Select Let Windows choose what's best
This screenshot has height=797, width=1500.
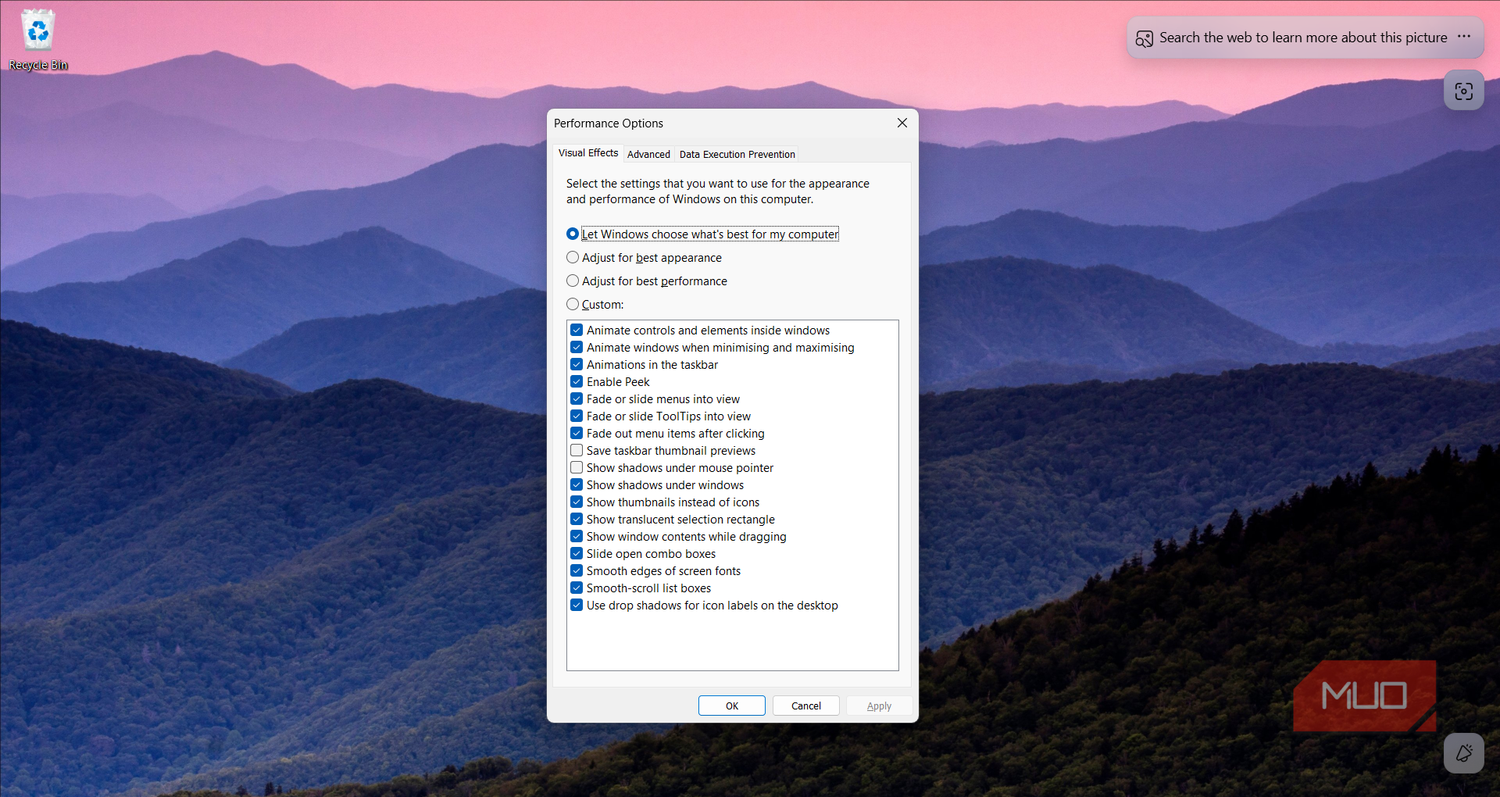[x=572, y=234]
